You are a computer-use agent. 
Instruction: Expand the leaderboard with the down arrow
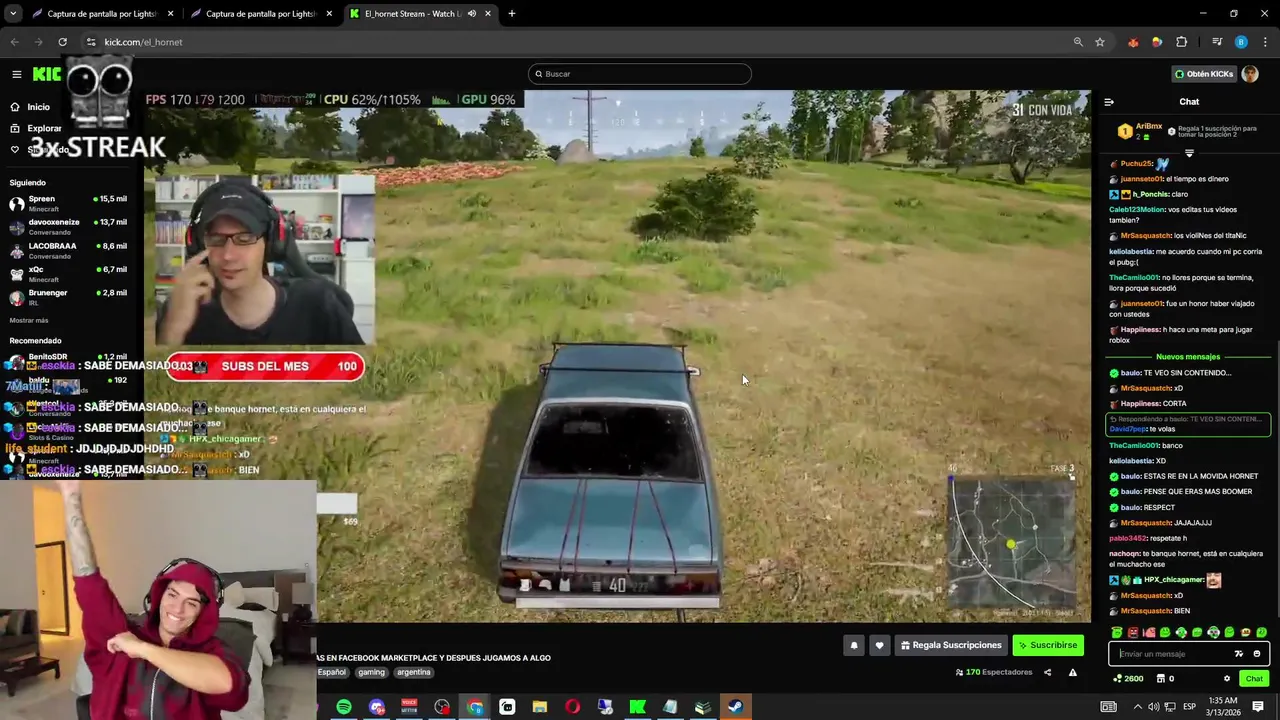click(1189, 153)
